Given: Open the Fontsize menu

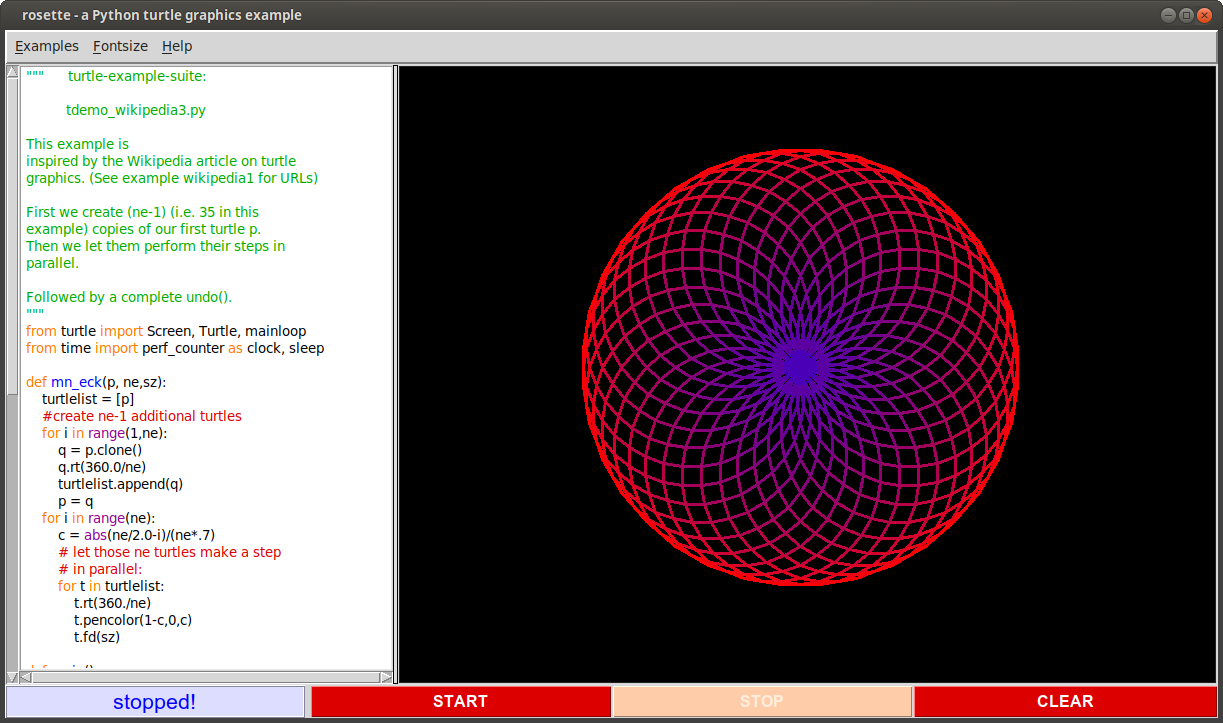Looking at the screenshot, I should (x=120, y=46).
